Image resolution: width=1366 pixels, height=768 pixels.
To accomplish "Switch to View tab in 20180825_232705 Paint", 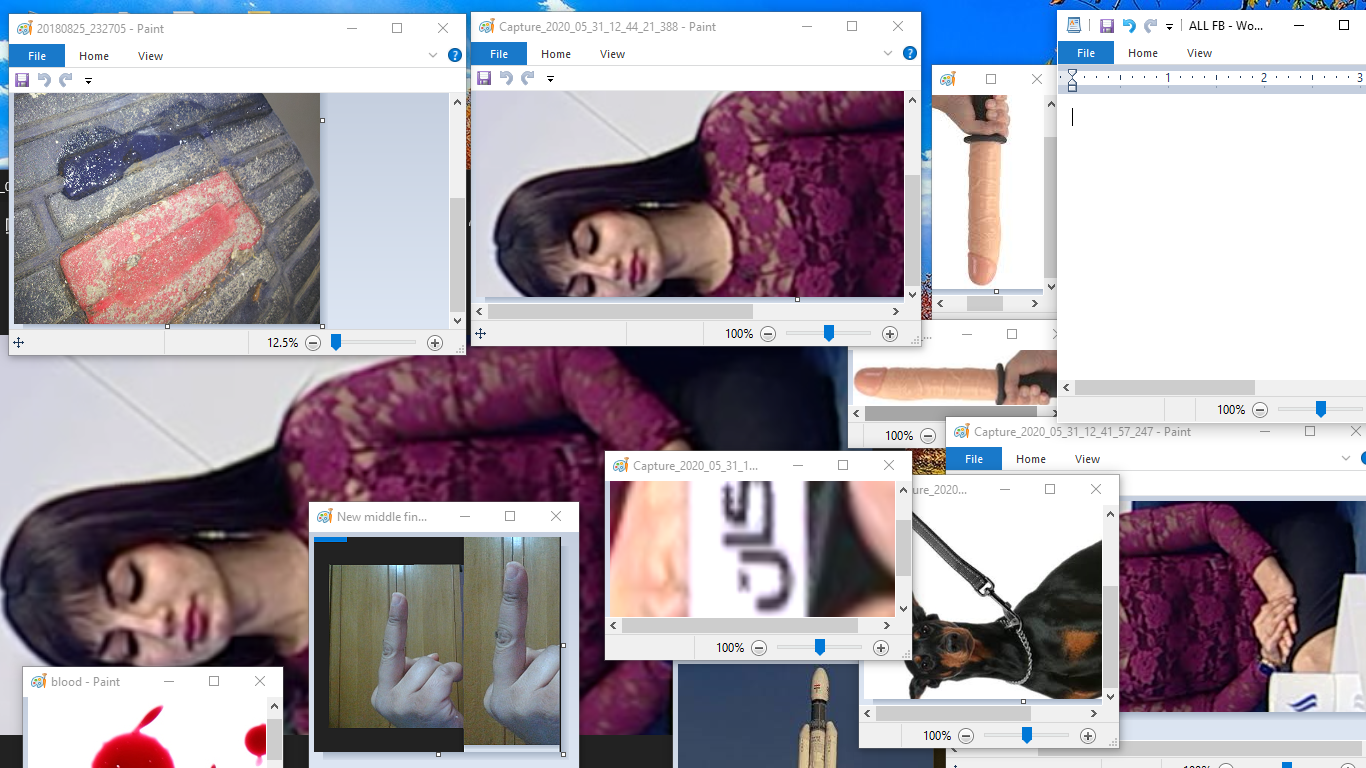I will 150,56.
